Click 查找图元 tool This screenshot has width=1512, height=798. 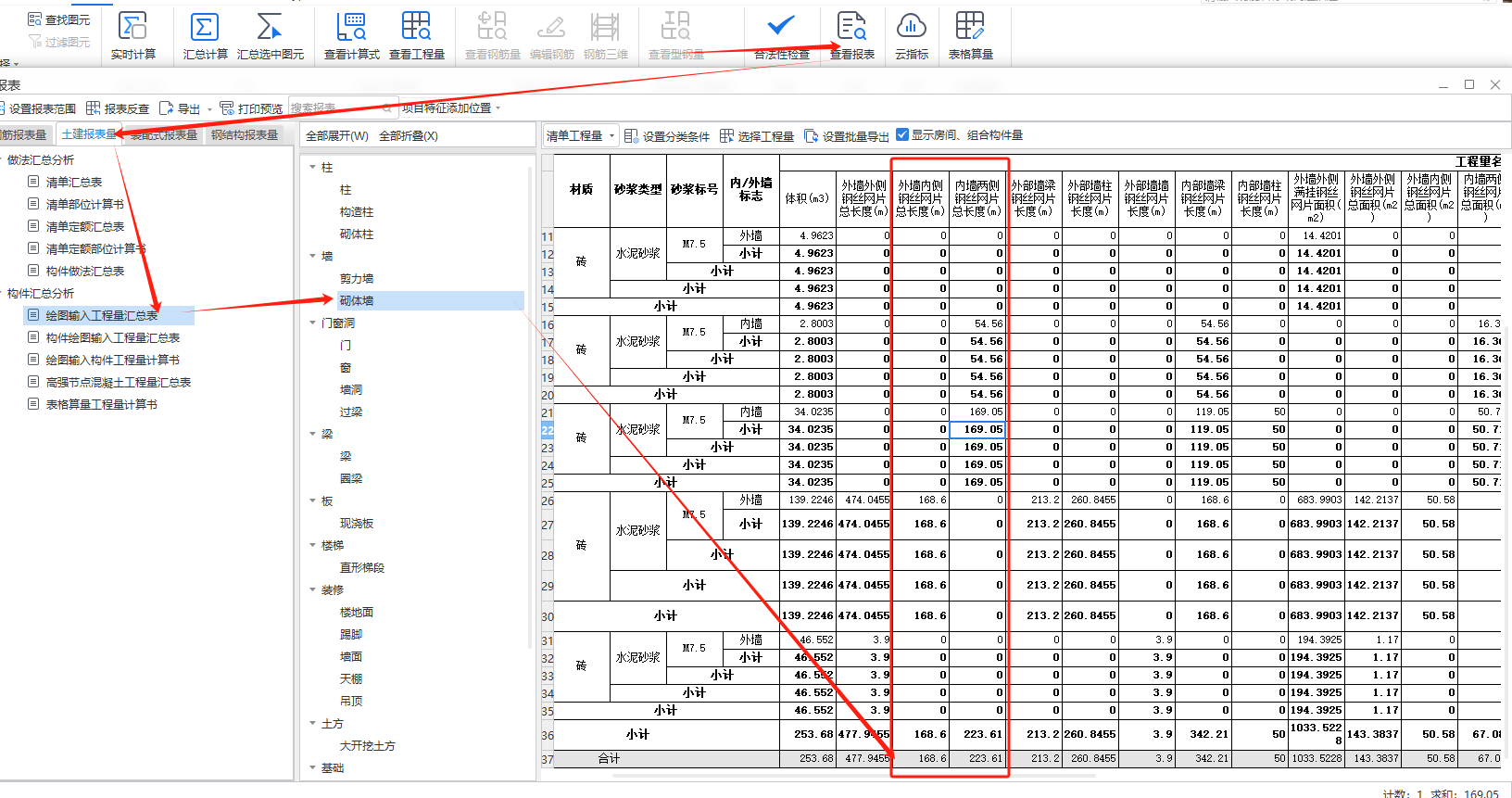click(59, 19)
